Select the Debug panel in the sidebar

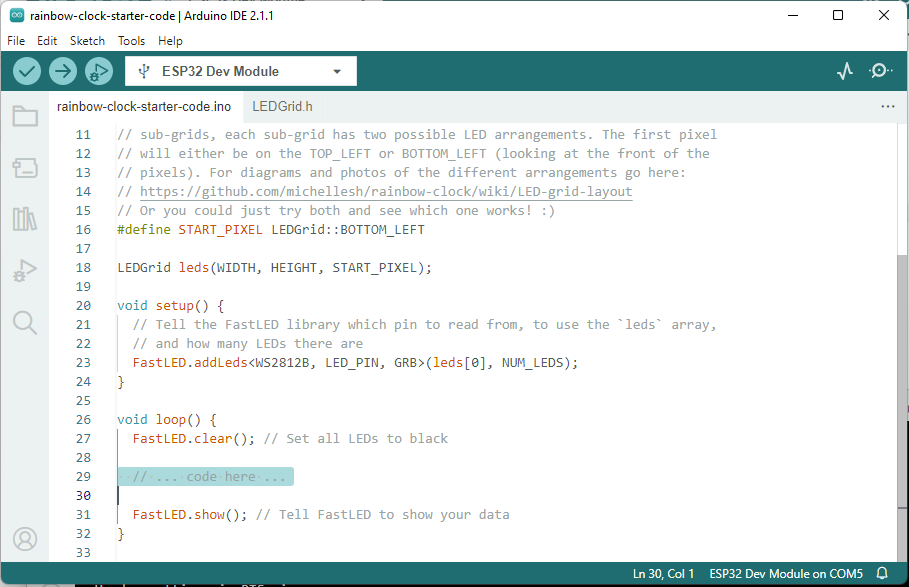click(x=25, y=270)
